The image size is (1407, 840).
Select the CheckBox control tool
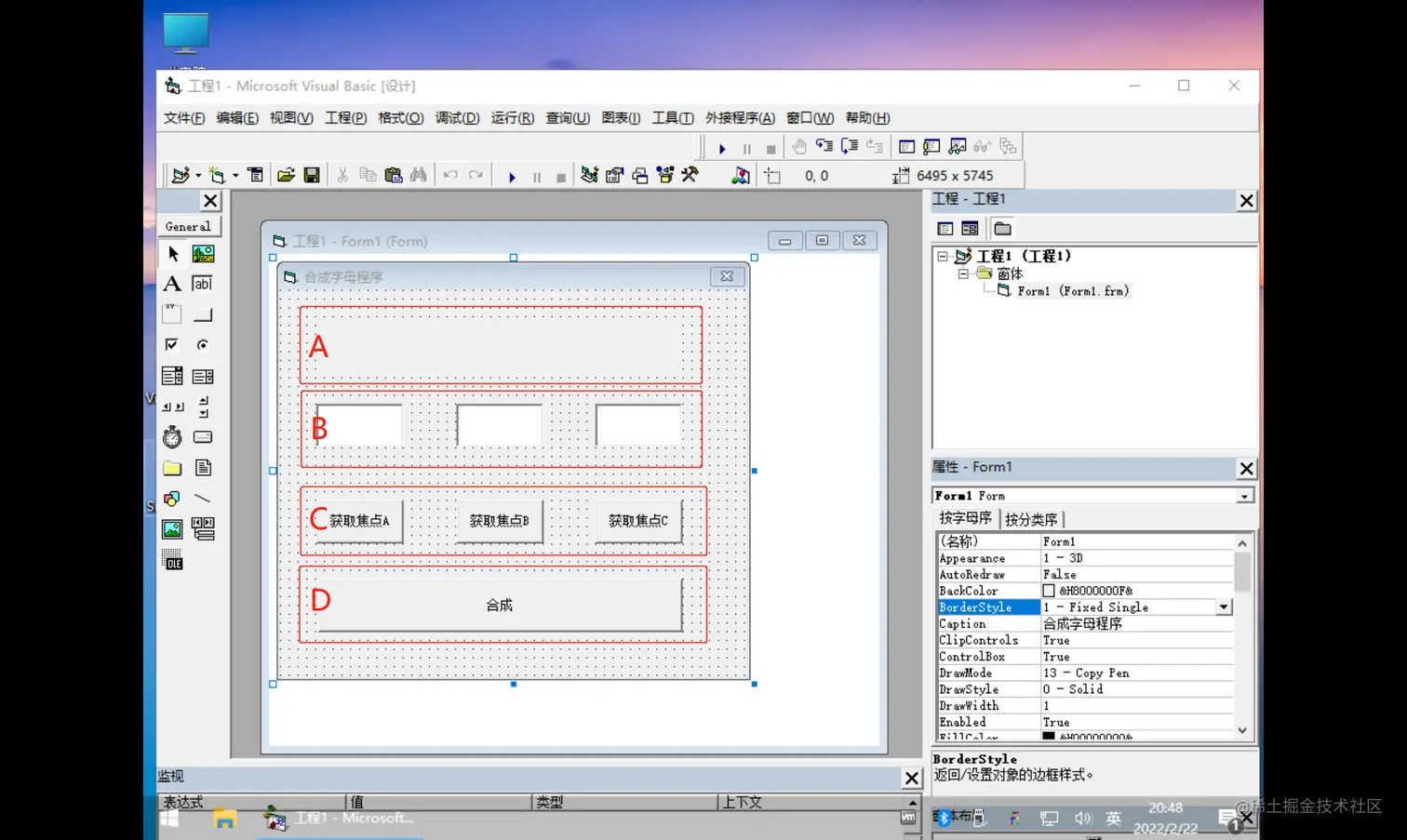(172, 345)
